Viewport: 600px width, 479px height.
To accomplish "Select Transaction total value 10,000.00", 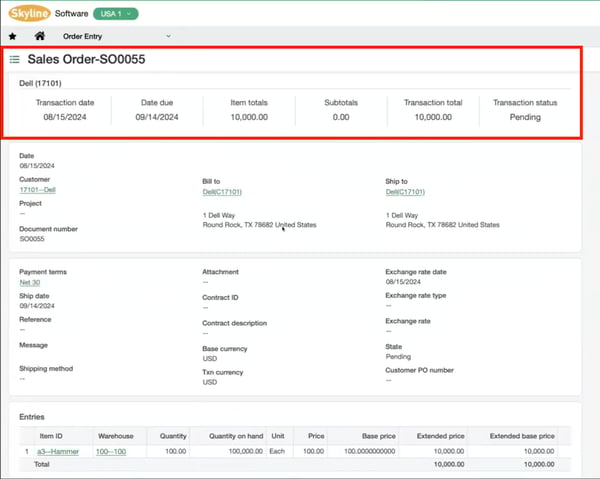I will click(433, 117).
